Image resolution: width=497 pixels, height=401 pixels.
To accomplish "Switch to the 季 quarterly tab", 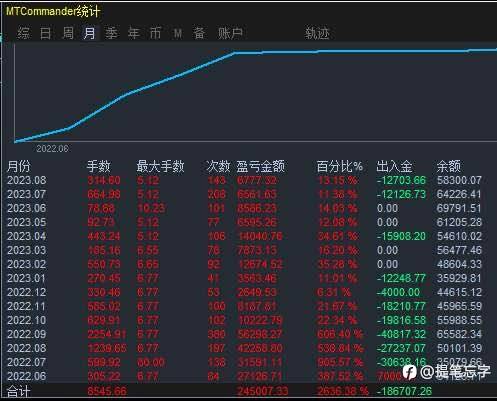I will pyautogui.click(x=111, y=33).
